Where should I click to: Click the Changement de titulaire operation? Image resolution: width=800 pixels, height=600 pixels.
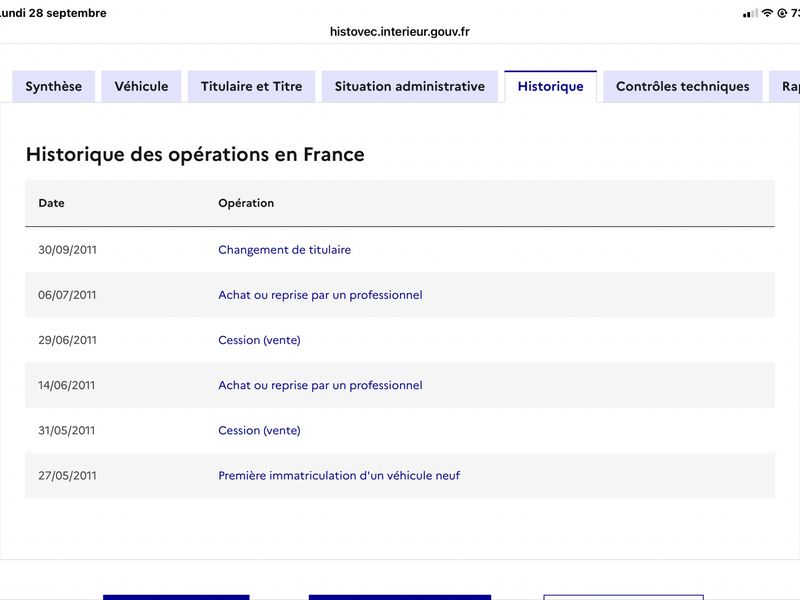click(285, 250)
